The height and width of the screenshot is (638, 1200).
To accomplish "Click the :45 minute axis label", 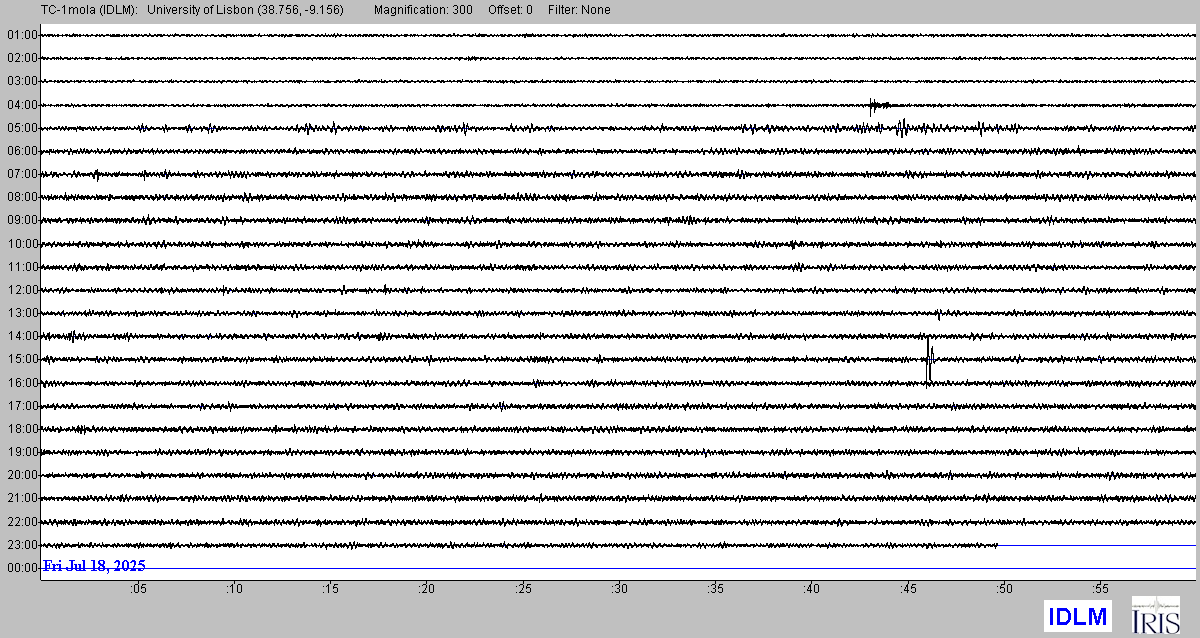I will [x=907, y=589].
